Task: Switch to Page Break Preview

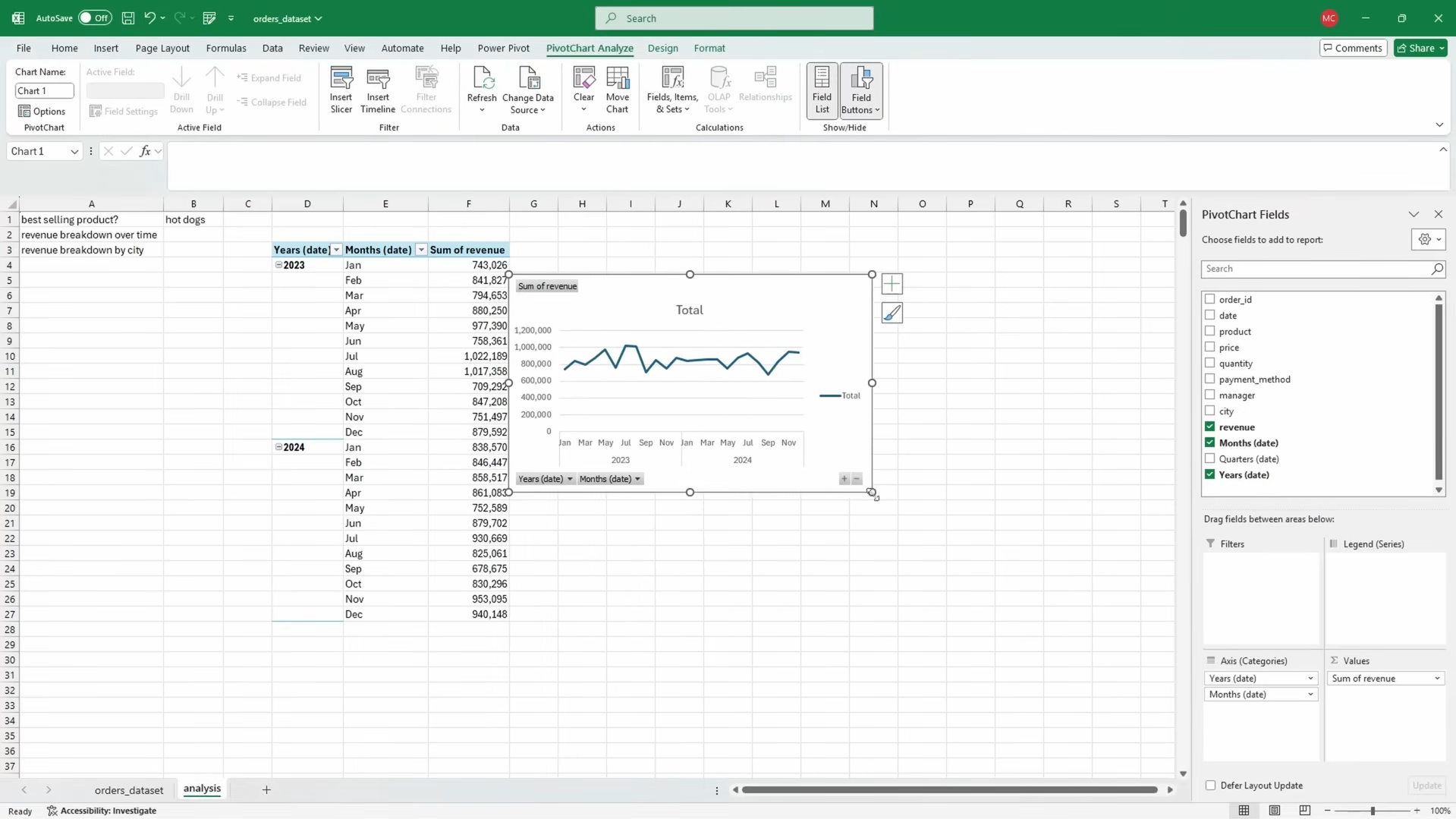Action: 1305,811
